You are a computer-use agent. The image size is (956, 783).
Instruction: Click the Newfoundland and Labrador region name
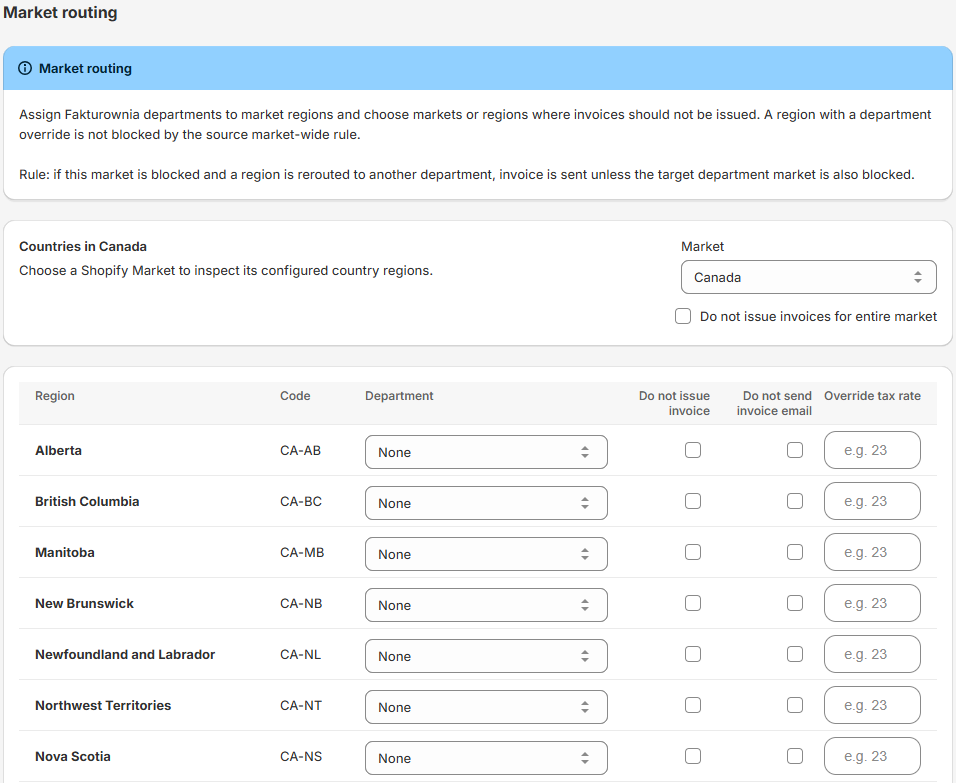(125, 654)
